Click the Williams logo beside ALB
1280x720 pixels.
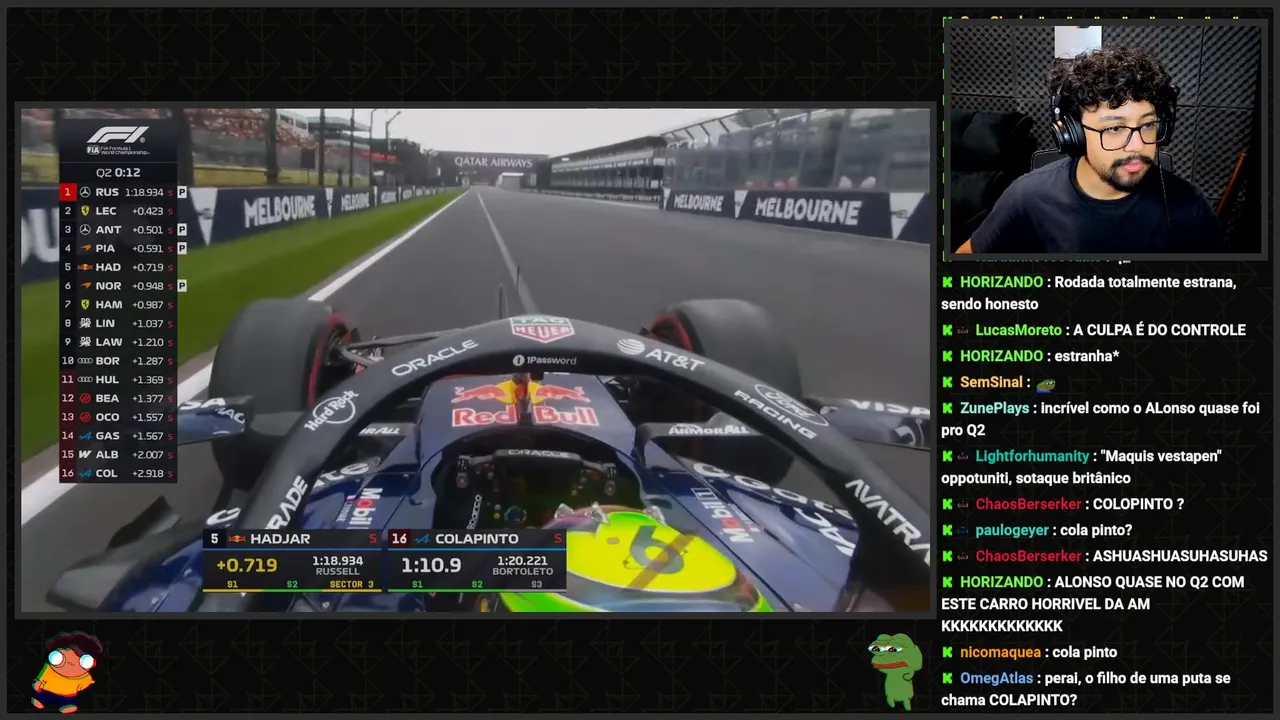(x=85, y=454)
